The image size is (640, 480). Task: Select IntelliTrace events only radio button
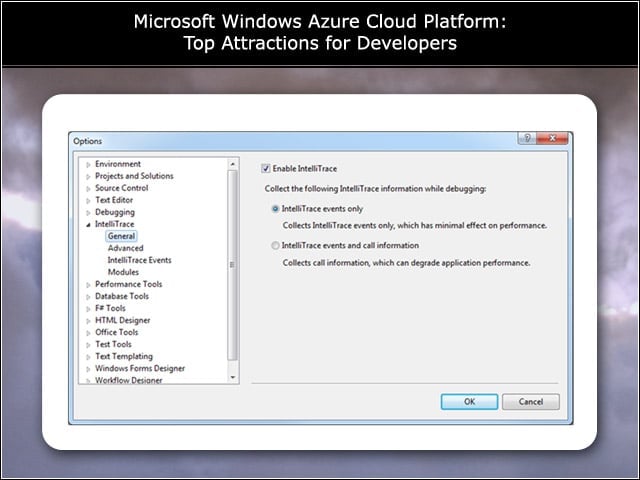tap(276, 209)
